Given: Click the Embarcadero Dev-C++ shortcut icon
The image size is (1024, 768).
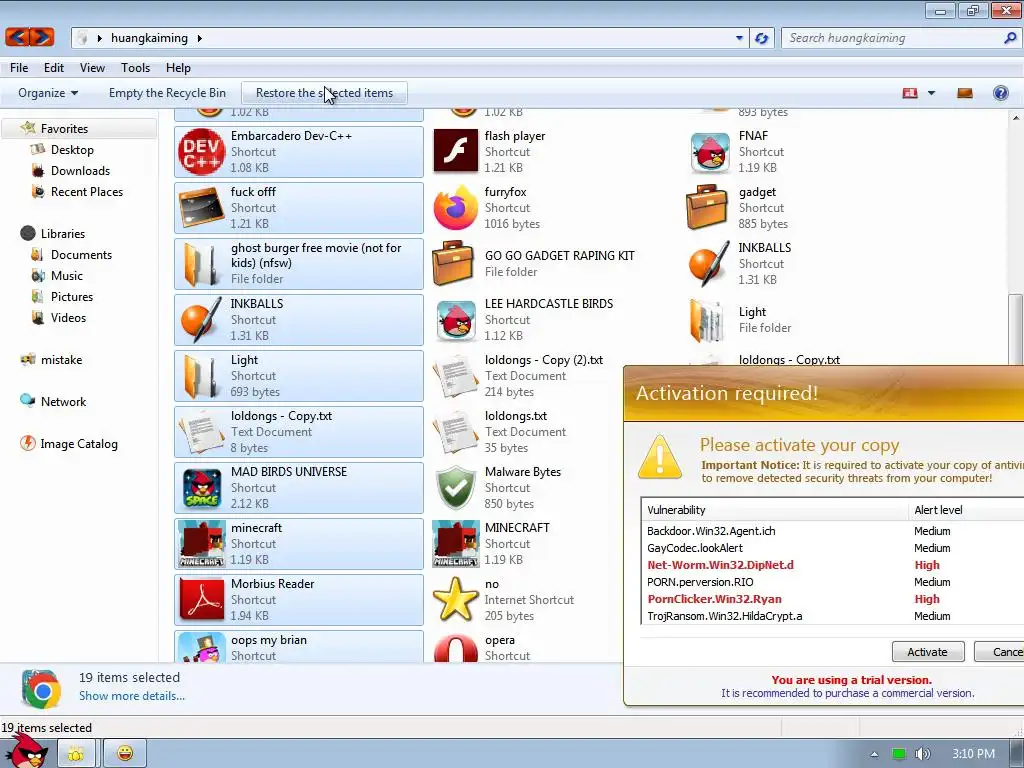Looking at the screenshot, I should (202, 152).
